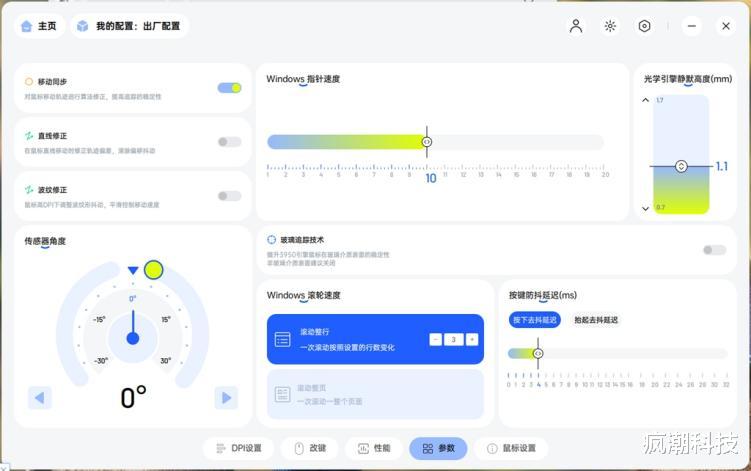Click the pointer speed value 10
This screenshot has height=471, width=751.
pos(431,178)
